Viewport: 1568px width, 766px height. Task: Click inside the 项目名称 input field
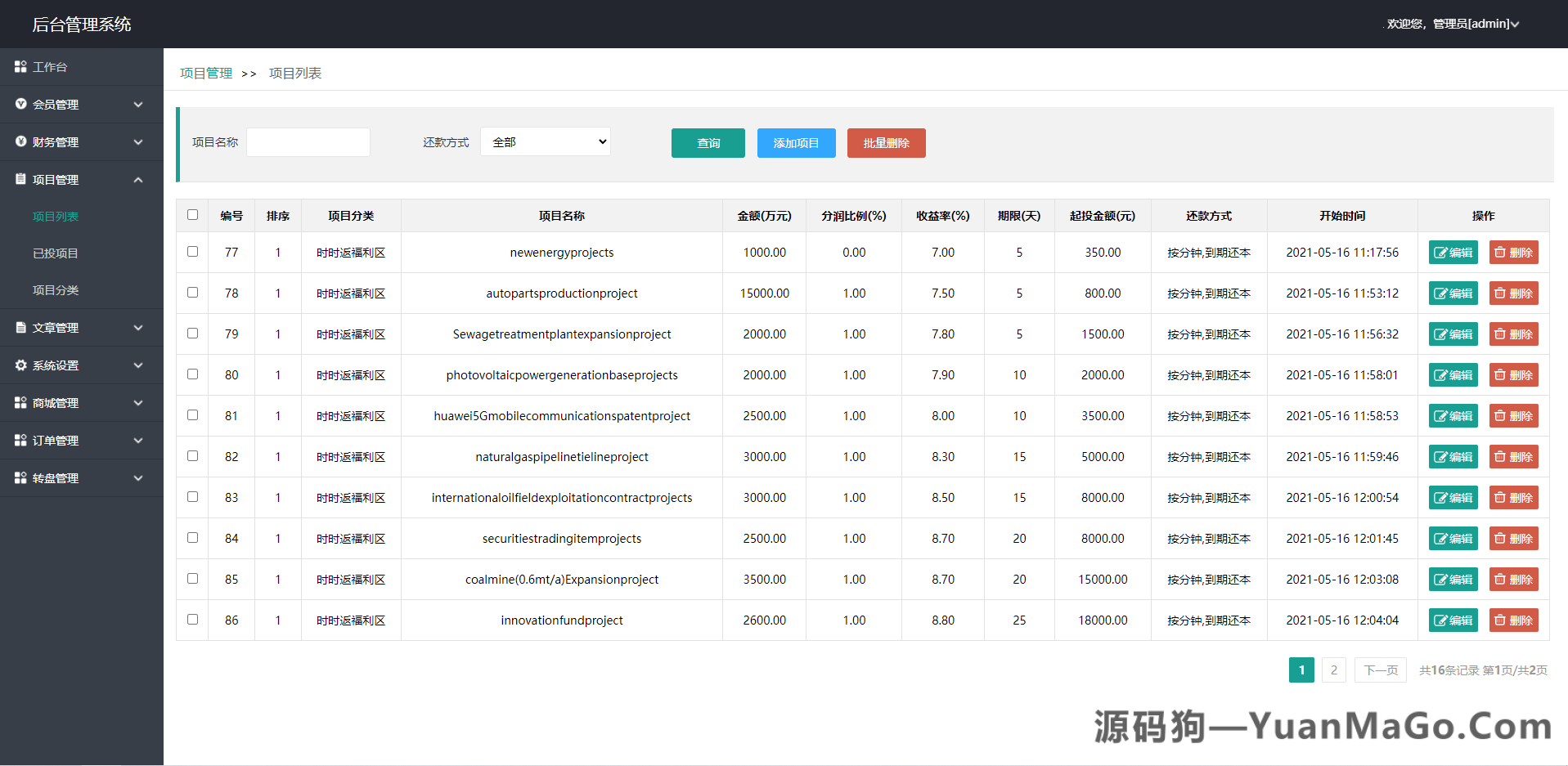(x=308, y=141)
